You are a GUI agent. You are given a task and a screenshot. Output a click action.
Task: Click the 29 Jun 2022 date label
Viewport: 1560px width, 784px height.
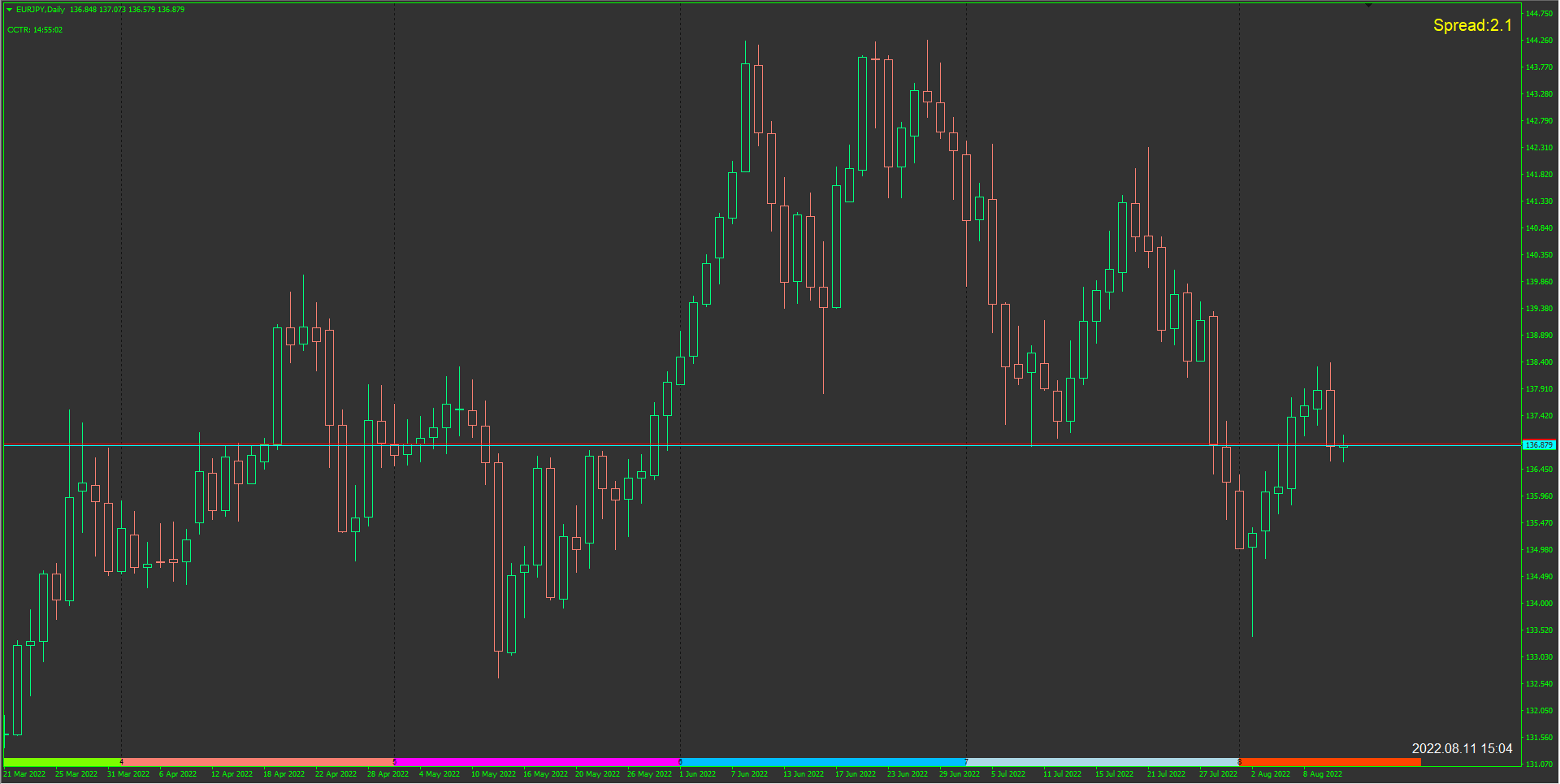[x=960, y=774]
